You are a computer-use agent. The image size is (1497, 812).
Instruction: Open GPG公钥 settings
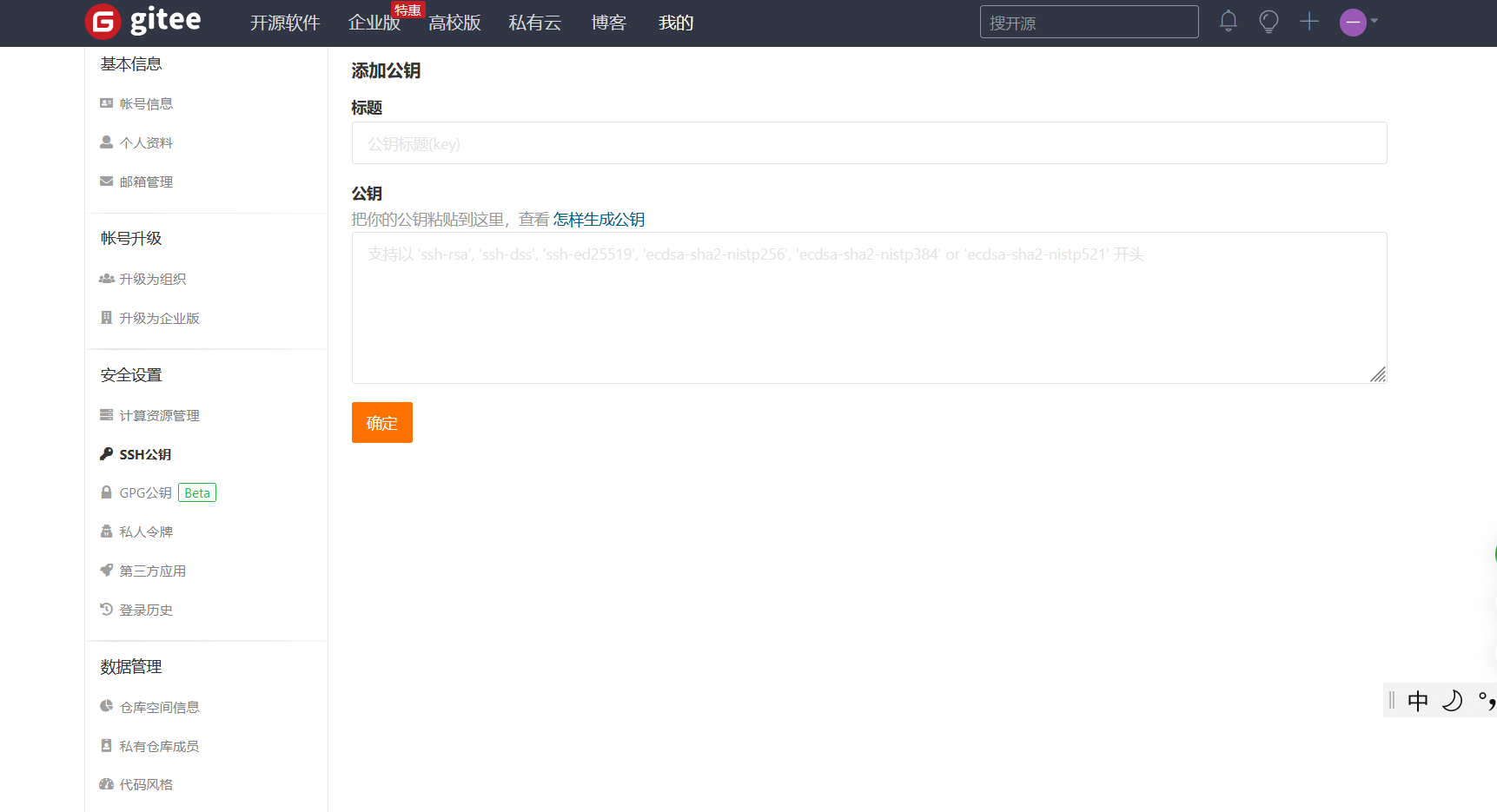click(x=145, y=492)
